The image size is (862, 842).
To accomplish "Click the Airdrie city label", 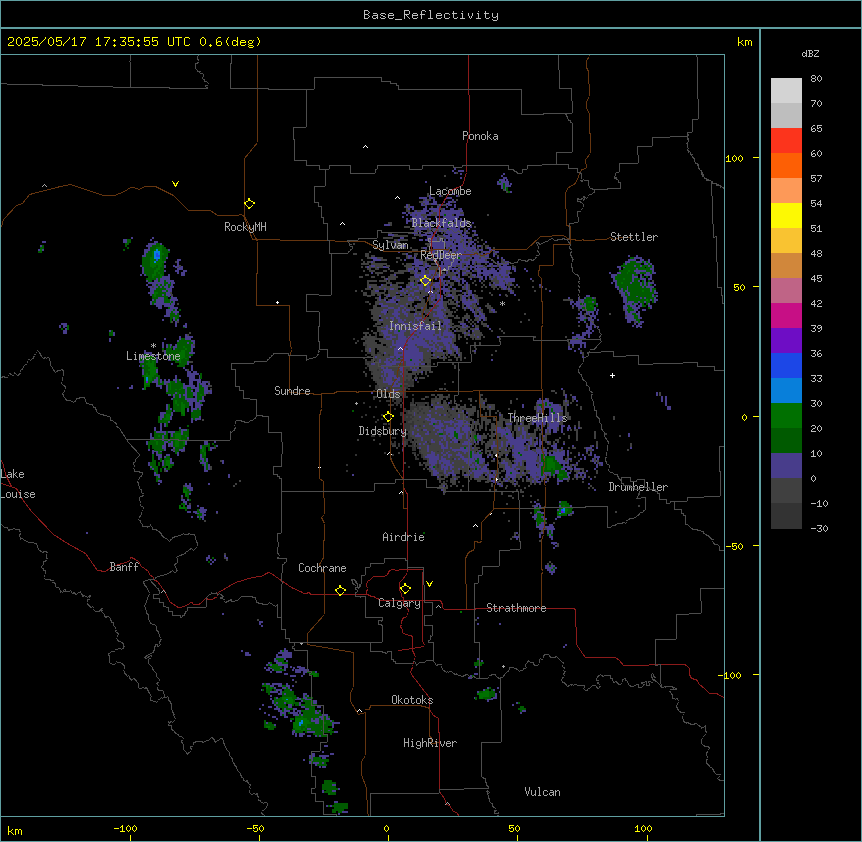I will [x=403, y=537].
